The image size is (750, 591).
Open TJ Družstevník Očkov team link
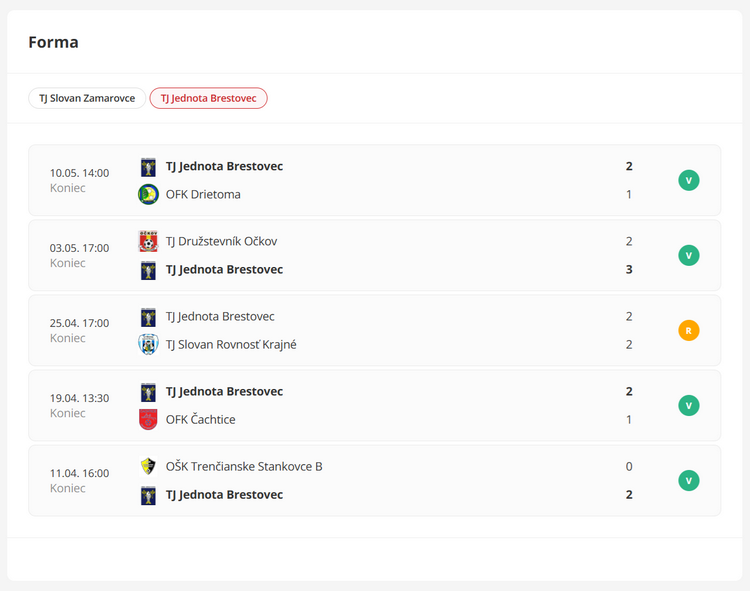coord(221,241)
